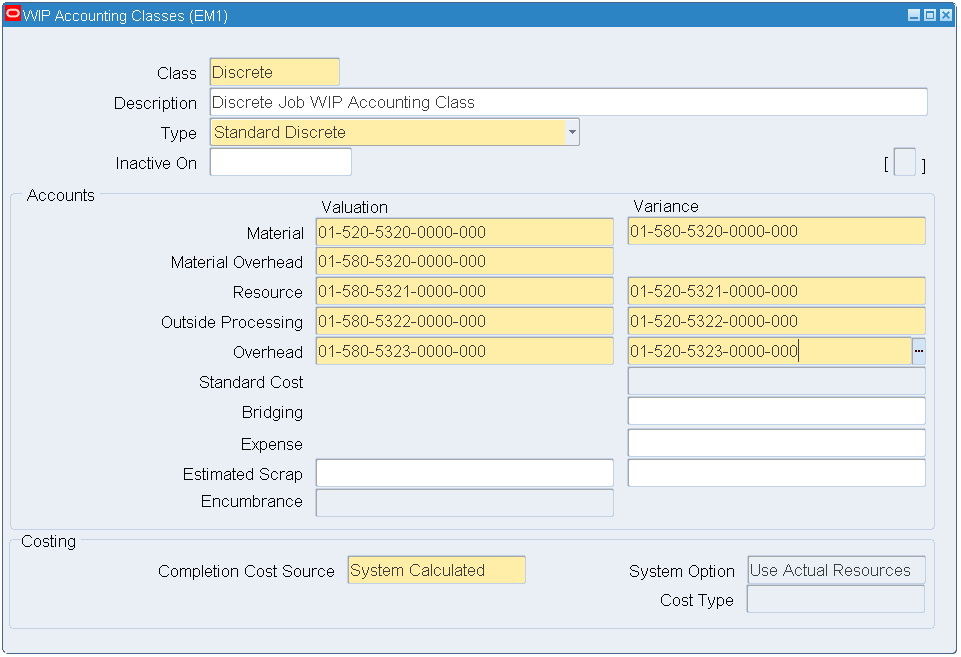Image resolution: width=961 pixels, height=657 pixels.
Task: Click the Resource Variance account field
Action: click(777, 292)
